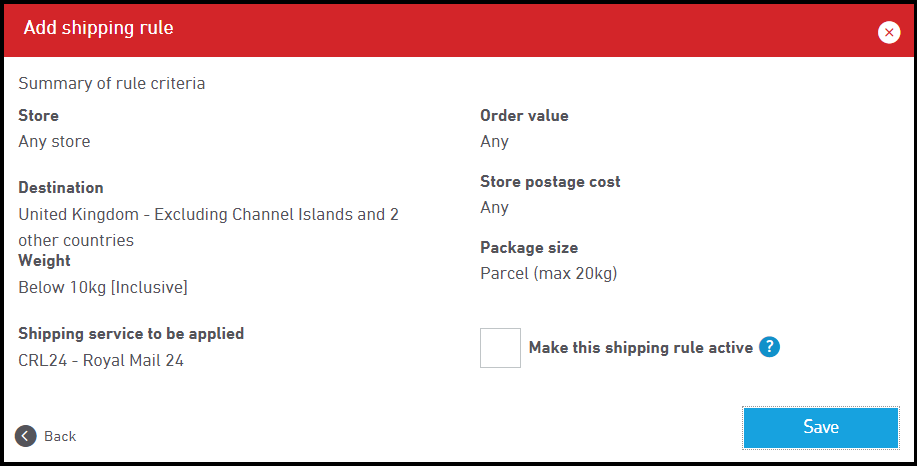Click the Back arrow icon

tap(26, 436)
